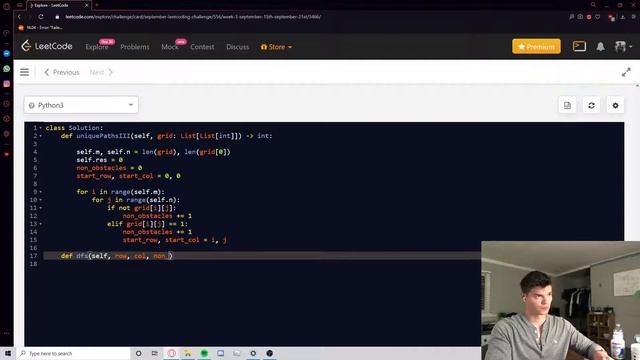Open WhatsApp in the browser sidebar
Screen dimensions: 640x360
tap(7, 69)
